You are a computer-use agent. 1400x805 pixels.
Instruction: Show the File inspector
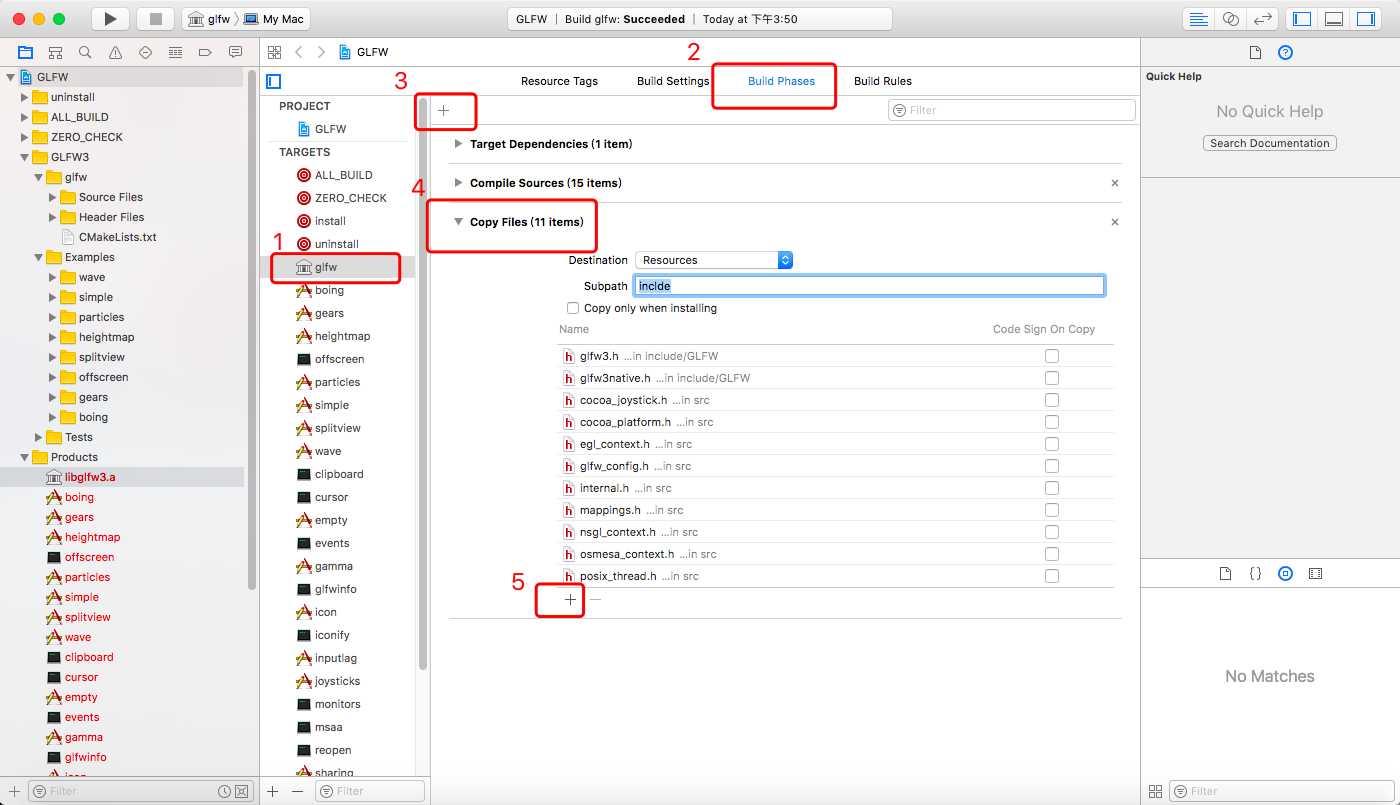pyautogui.click(x=1255, y=52)
